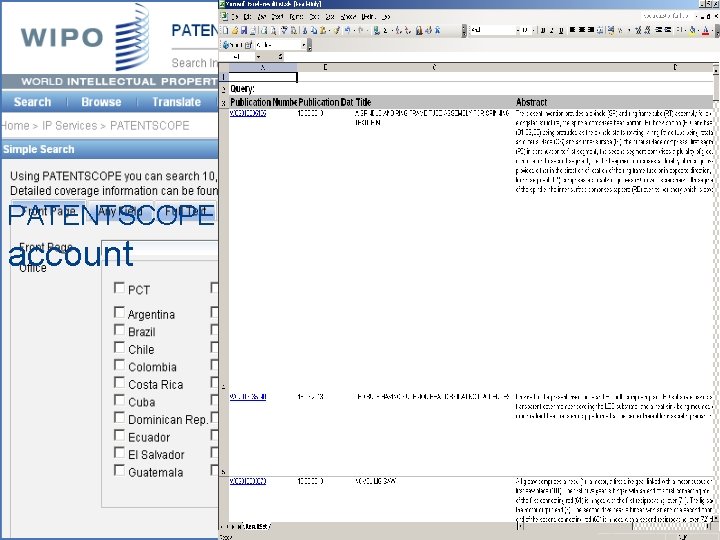
Task: Open the Paste options dropdown arrow
Action: 329,30
